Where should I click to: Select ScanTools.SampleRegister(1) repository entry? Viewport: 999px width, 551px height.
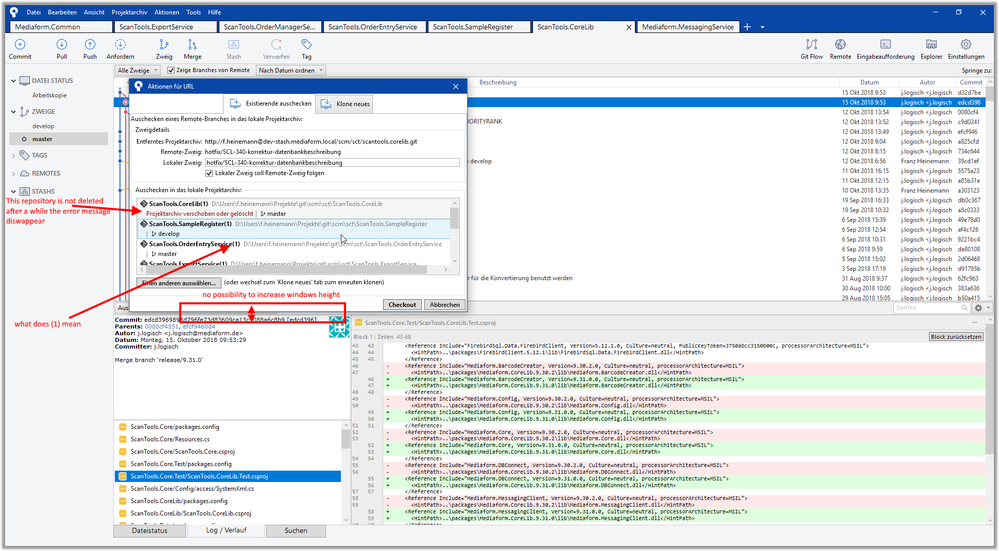(294, 229)
